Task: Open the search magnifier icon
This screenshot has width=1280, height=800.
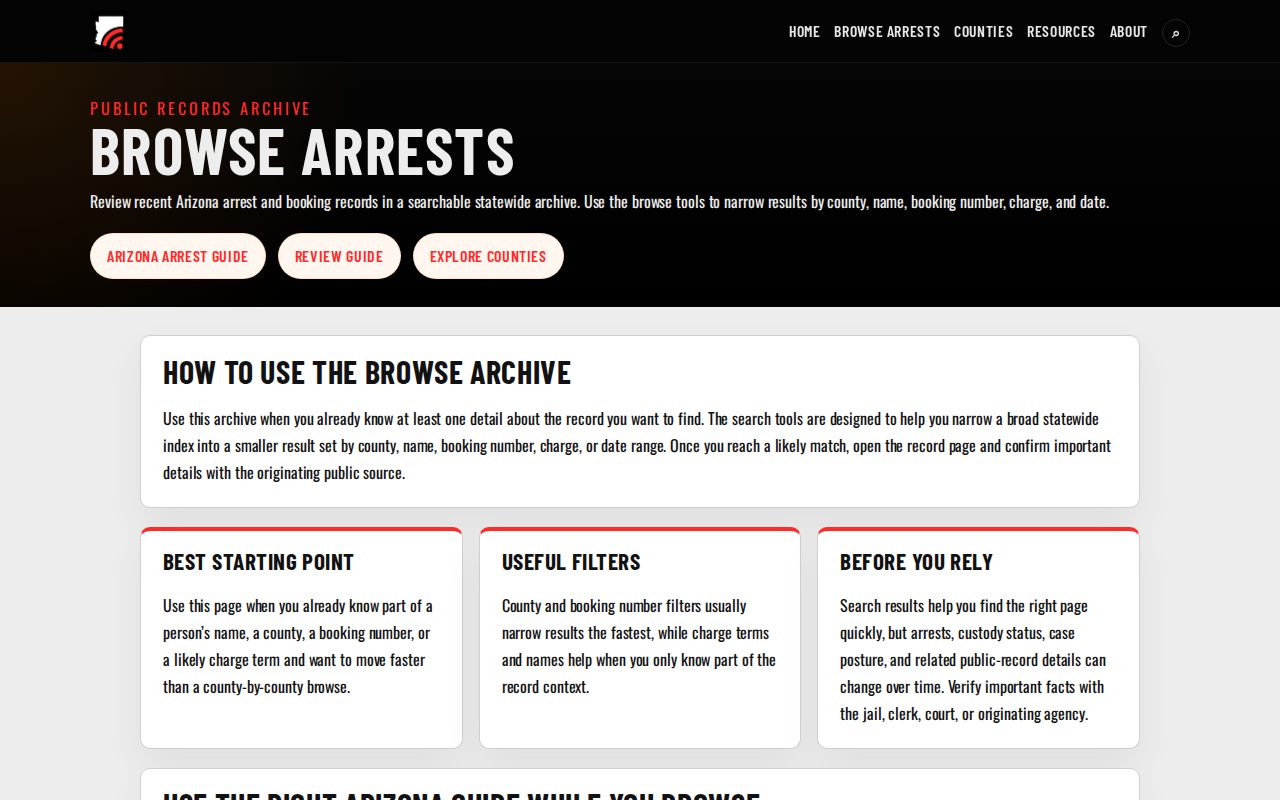Action: [1176, 33]
